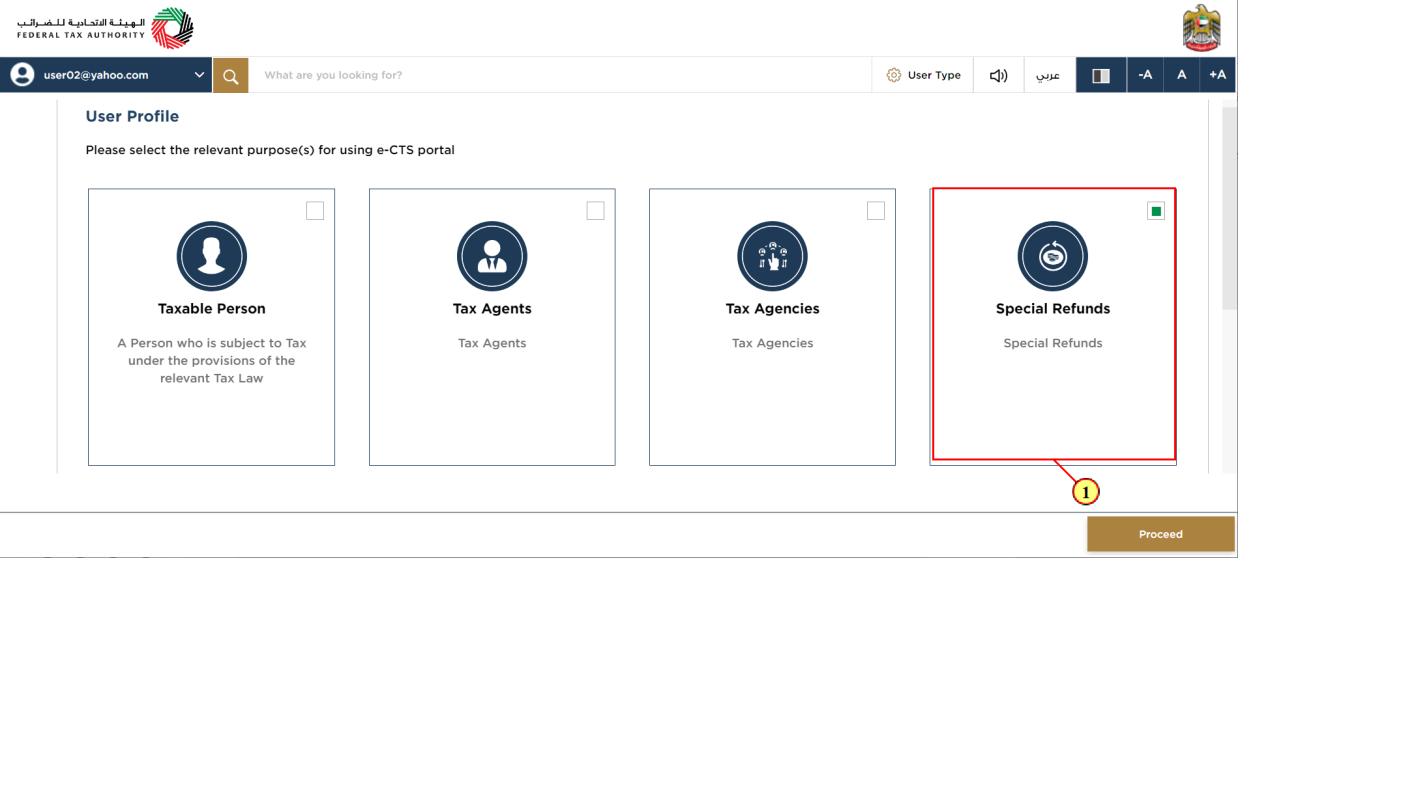Click the vertical scrollbar on the right
This screenshot has height=801, width=1414.
(1230, 208)
